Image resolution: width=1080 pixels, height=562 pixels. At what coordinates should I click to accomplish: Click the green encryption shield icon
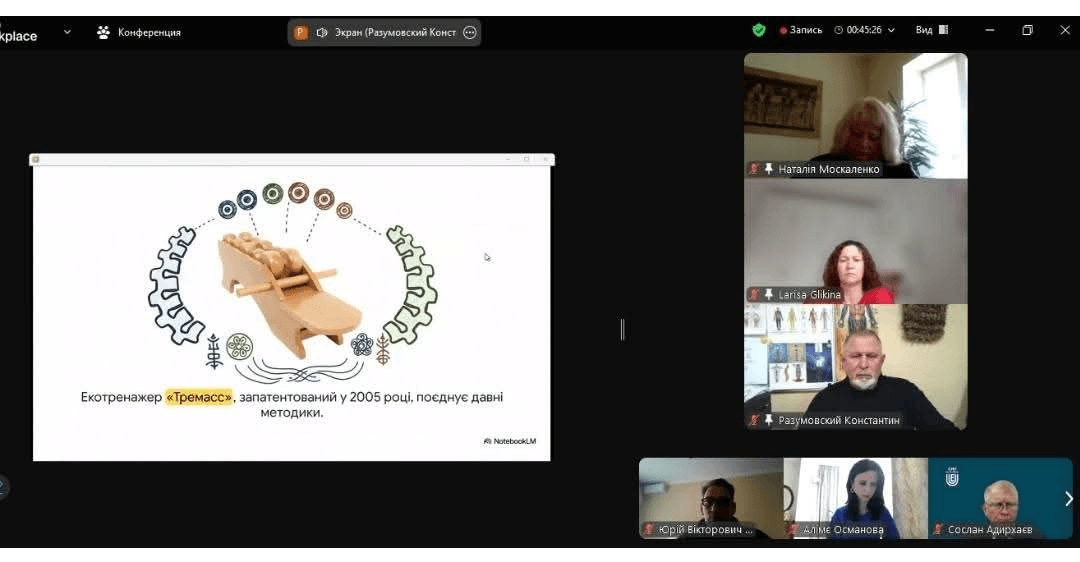tap(759, 30)
